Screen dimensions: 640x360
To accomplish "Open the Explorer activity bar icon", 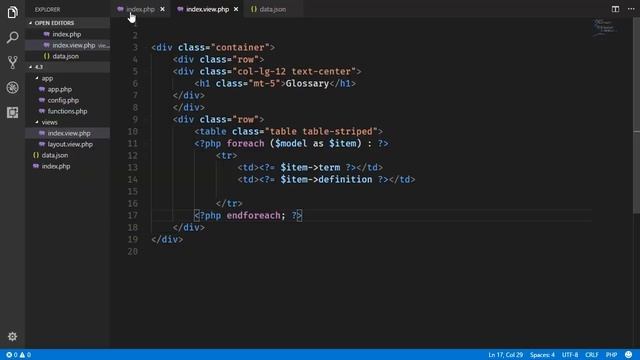I will pyautogui.click(x=12, y=12).
